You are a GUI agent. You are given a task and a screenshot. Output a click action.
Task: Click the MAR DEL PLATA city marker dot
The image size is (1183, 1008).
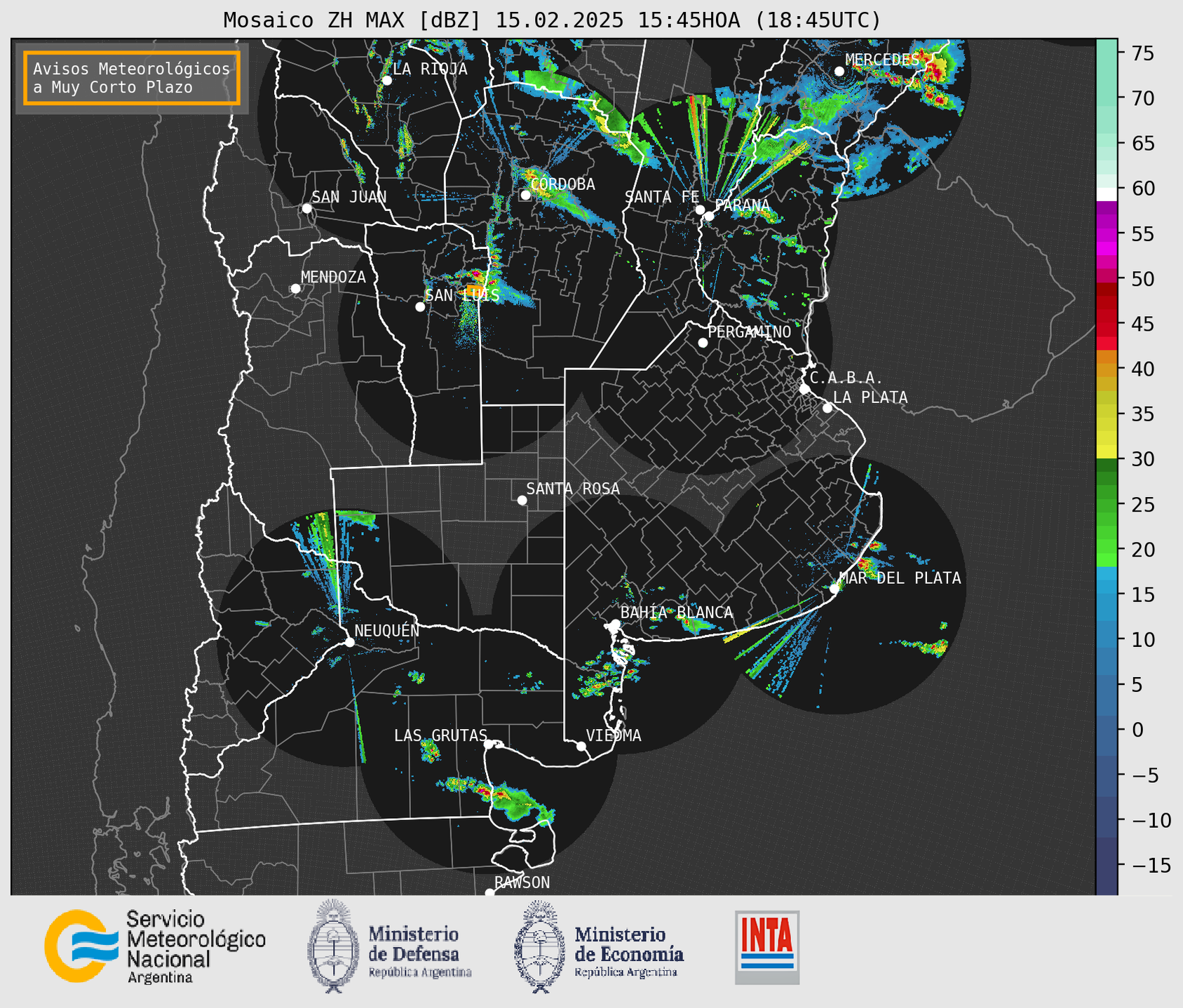(834, 589)
